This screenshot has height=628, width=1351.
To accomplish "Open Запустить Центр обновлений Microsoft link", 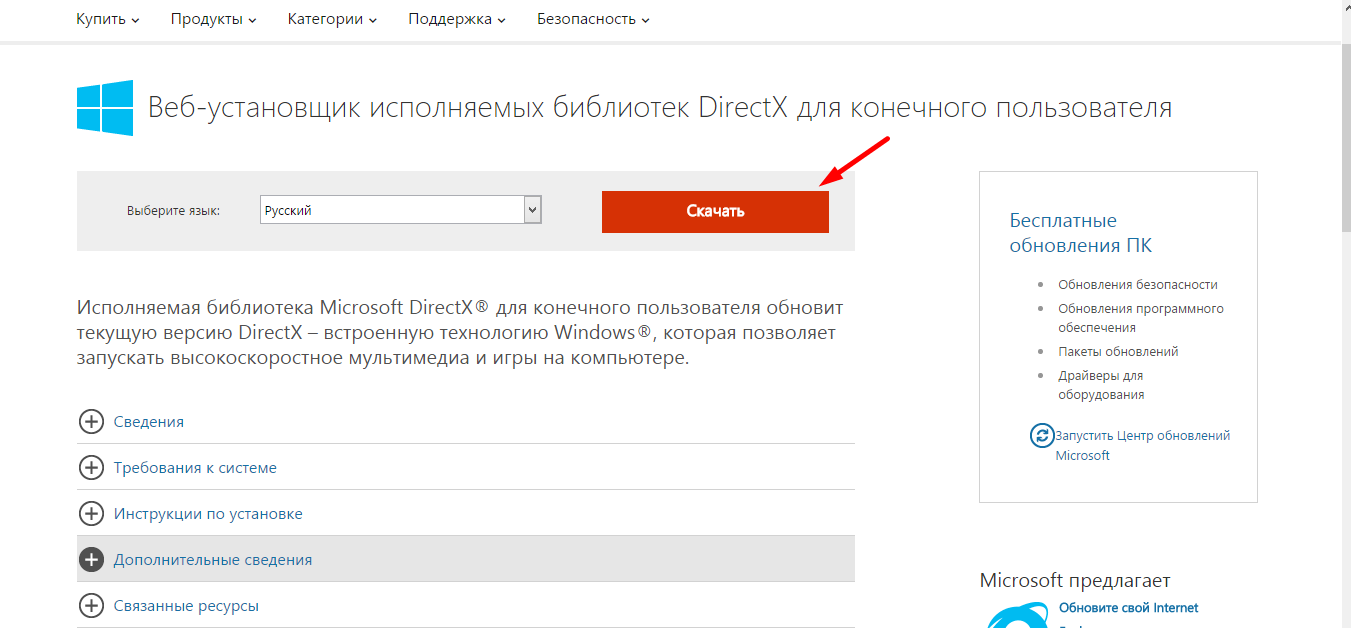I will [1143, 445].
